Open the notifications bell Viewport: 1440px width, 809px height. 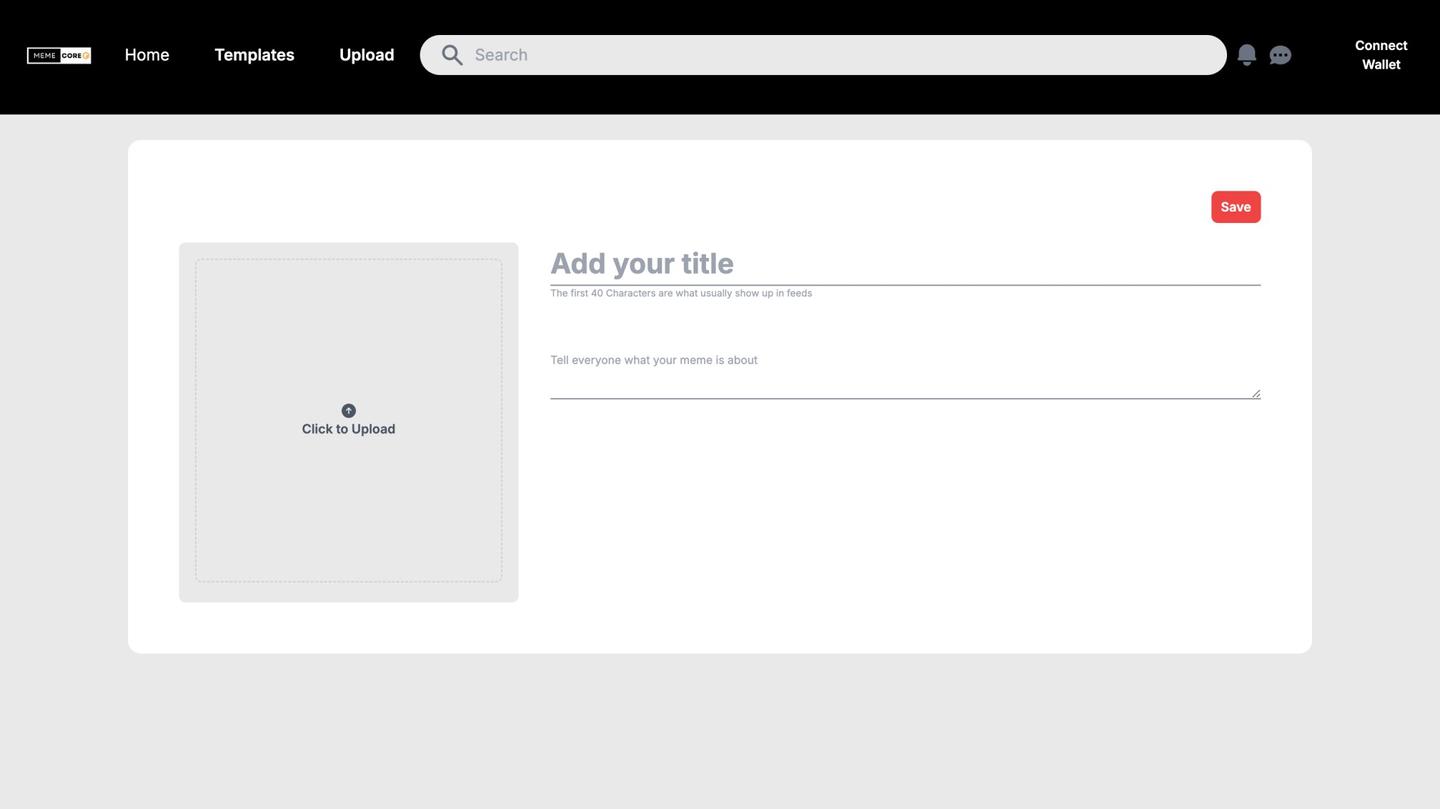1246,55
